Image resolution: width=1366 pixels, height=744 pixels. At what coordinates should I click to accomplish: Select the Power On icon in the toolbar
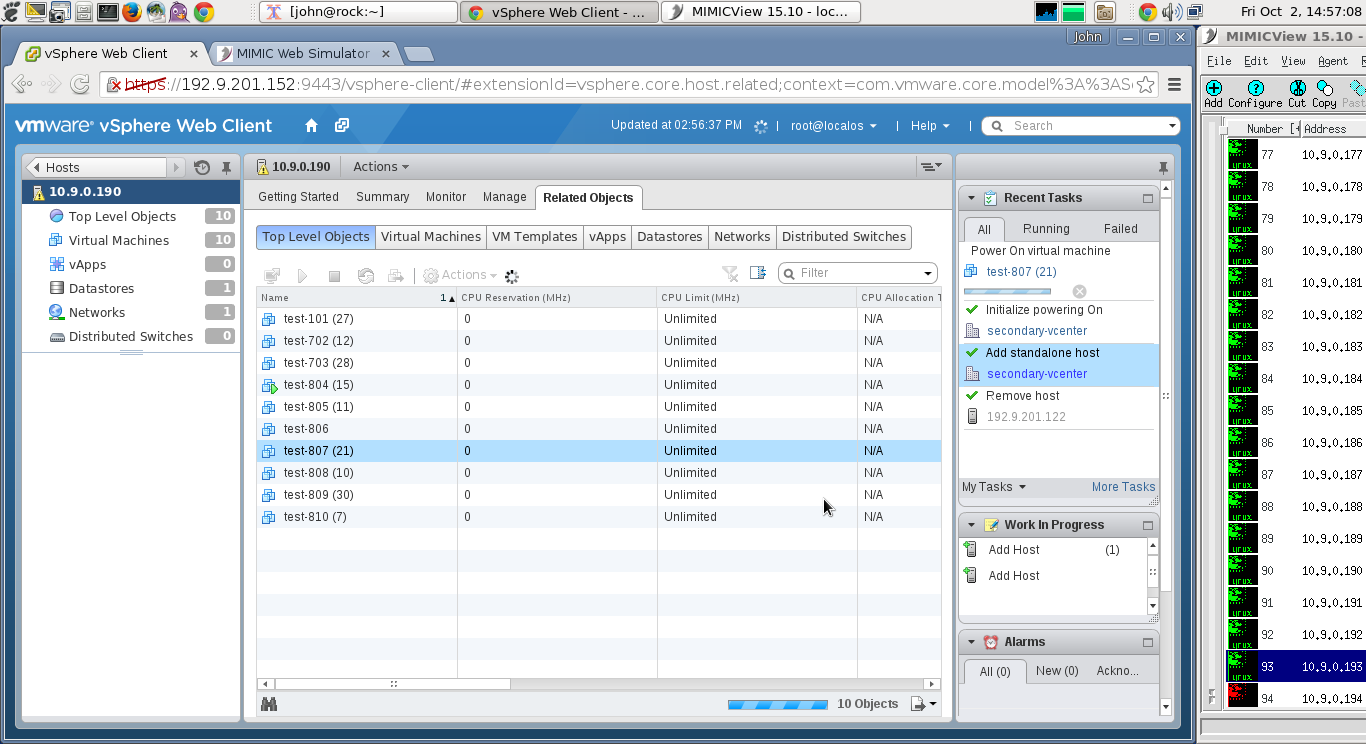pyautogui.click(x=304, y=275)
